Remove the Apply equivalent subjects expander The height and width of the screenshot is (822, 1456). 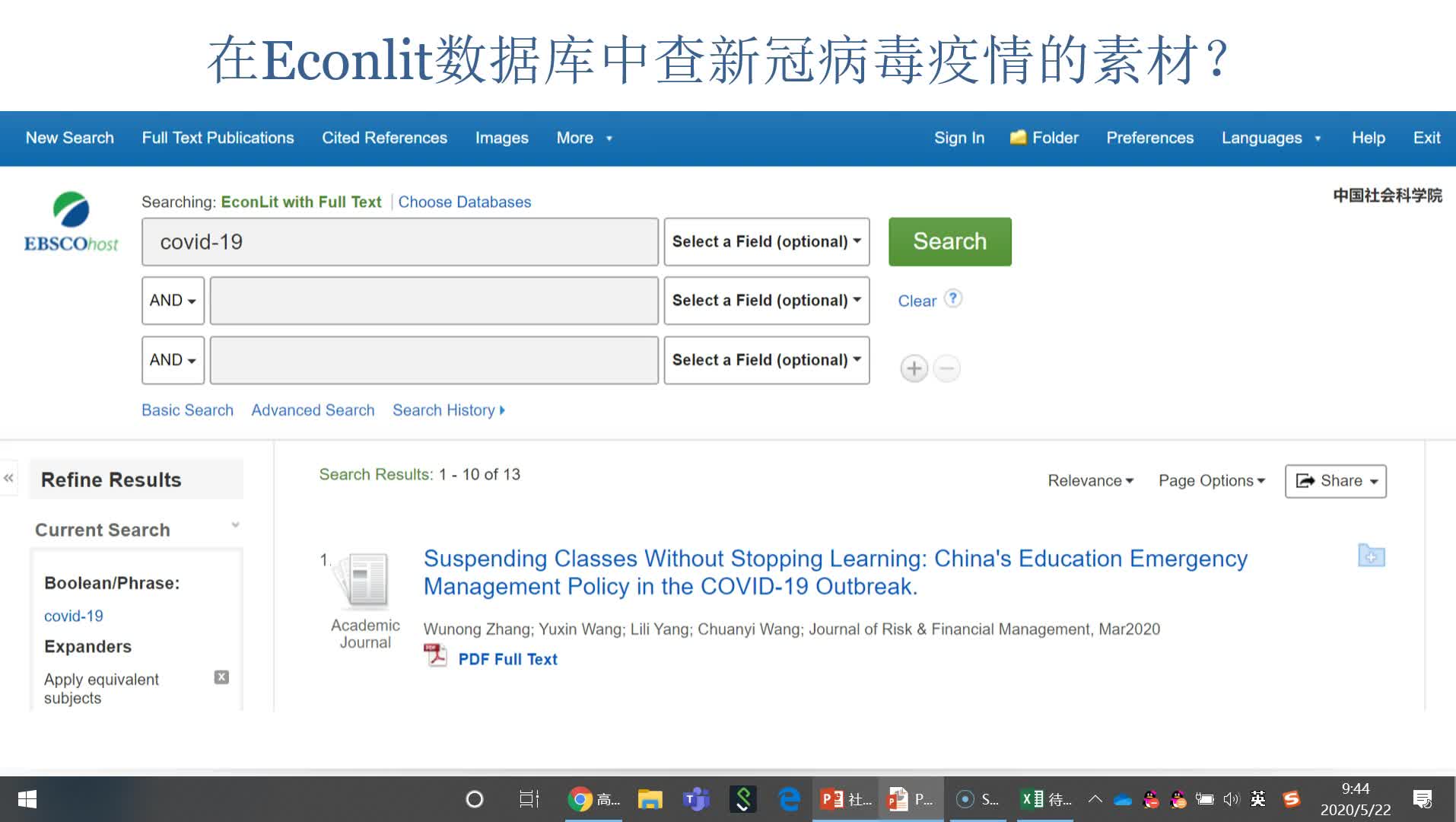(x=221, y=677)
